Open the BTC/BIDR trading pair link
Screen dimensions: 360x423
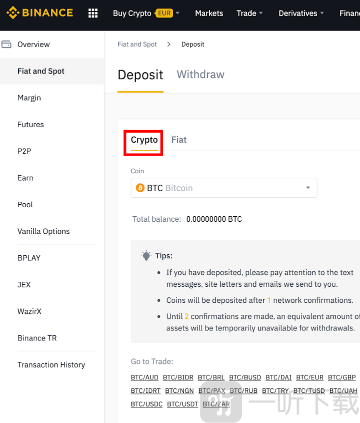click(x=178, y=378)
